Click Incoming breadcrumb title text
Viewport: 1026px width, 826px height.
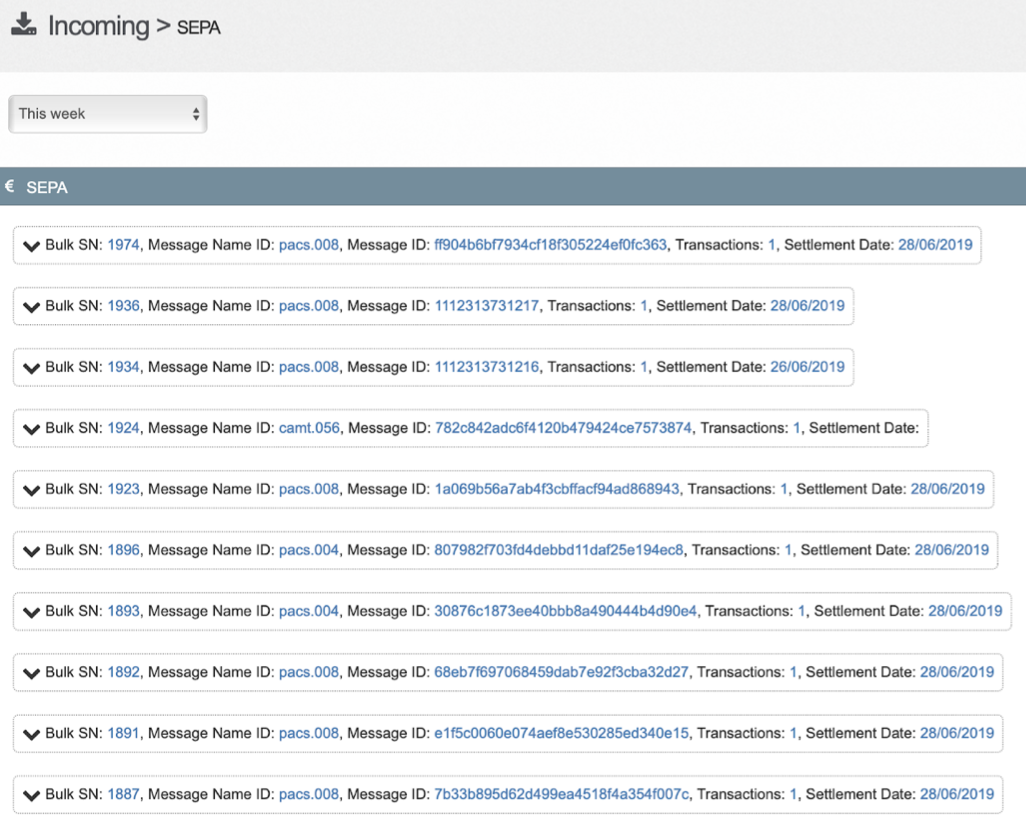coord(98,26)
